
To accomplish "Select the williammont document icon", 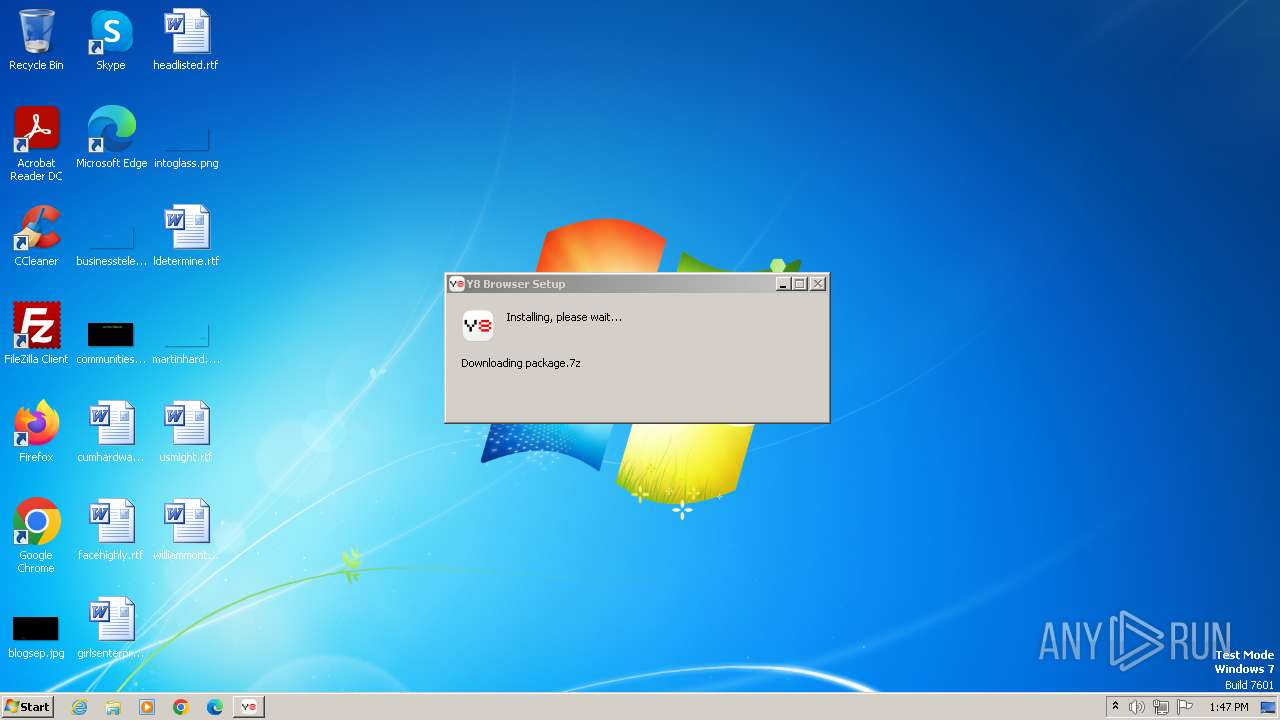I will coord(186,530).
